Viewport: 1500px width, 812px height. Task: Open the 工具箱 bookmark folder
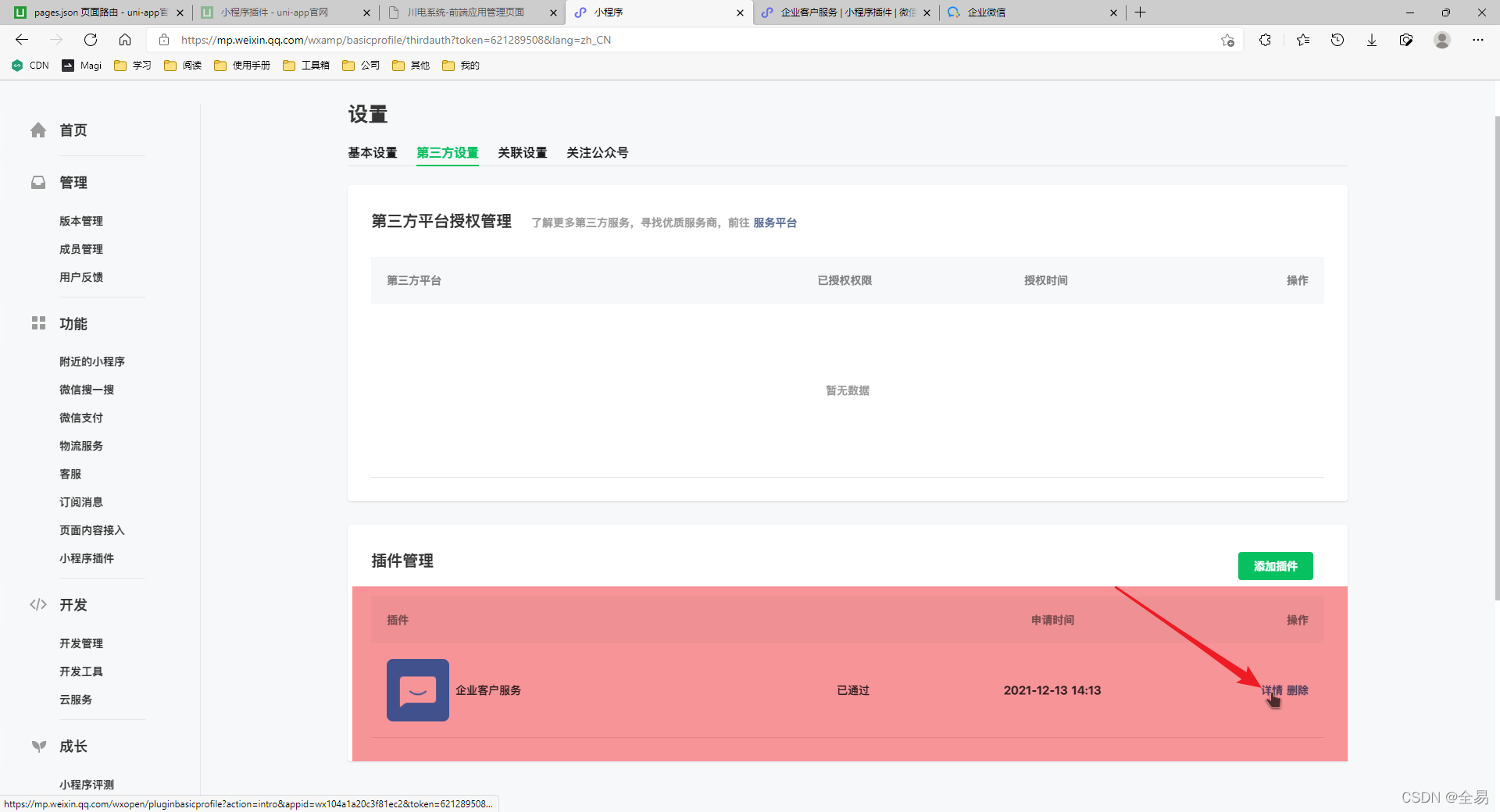coord(306,66)
